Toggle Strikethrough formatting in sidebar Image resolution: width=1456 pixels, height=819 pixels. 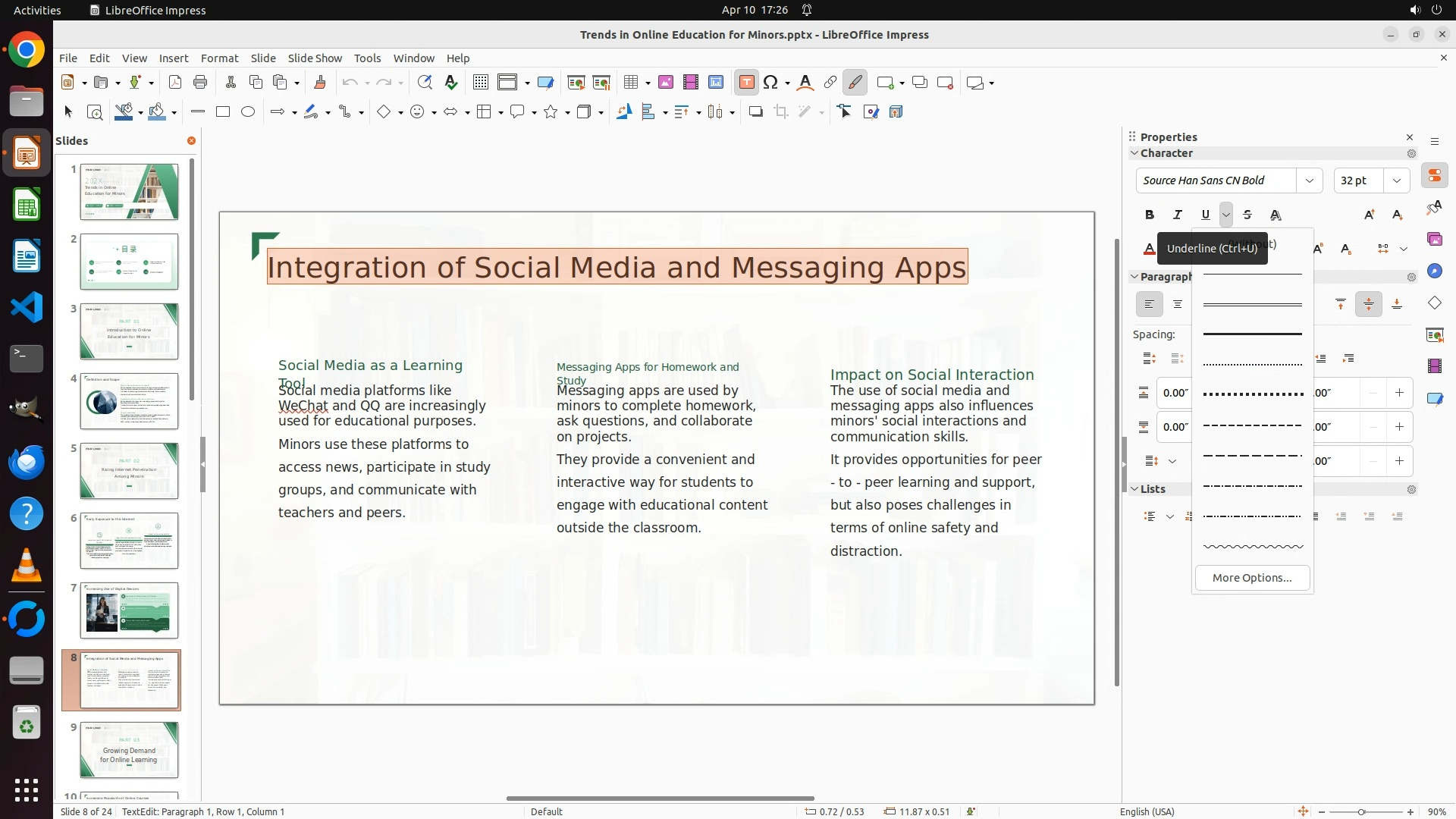(1247, 215)
